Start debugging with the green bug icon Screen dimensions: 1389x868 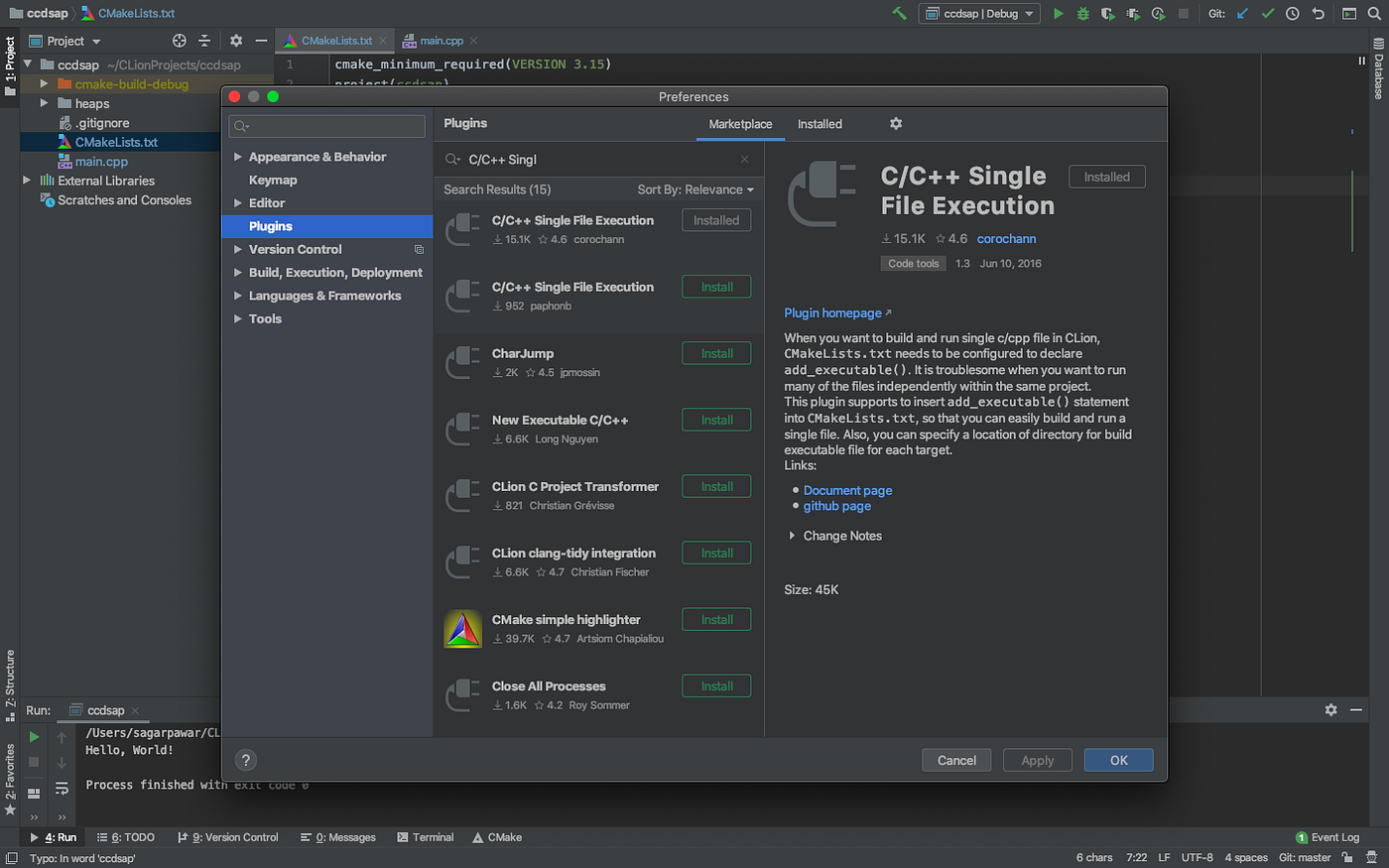[x=1083, y=14]
